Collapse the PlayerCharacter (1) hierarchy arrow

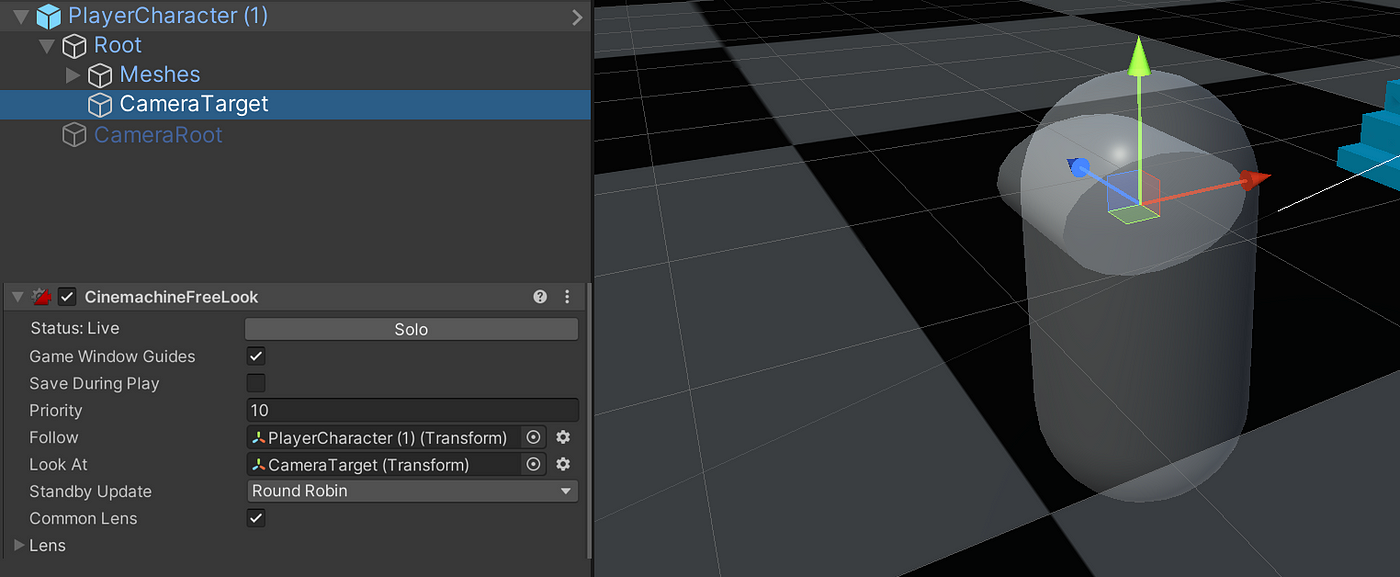[x=20, y=16]
